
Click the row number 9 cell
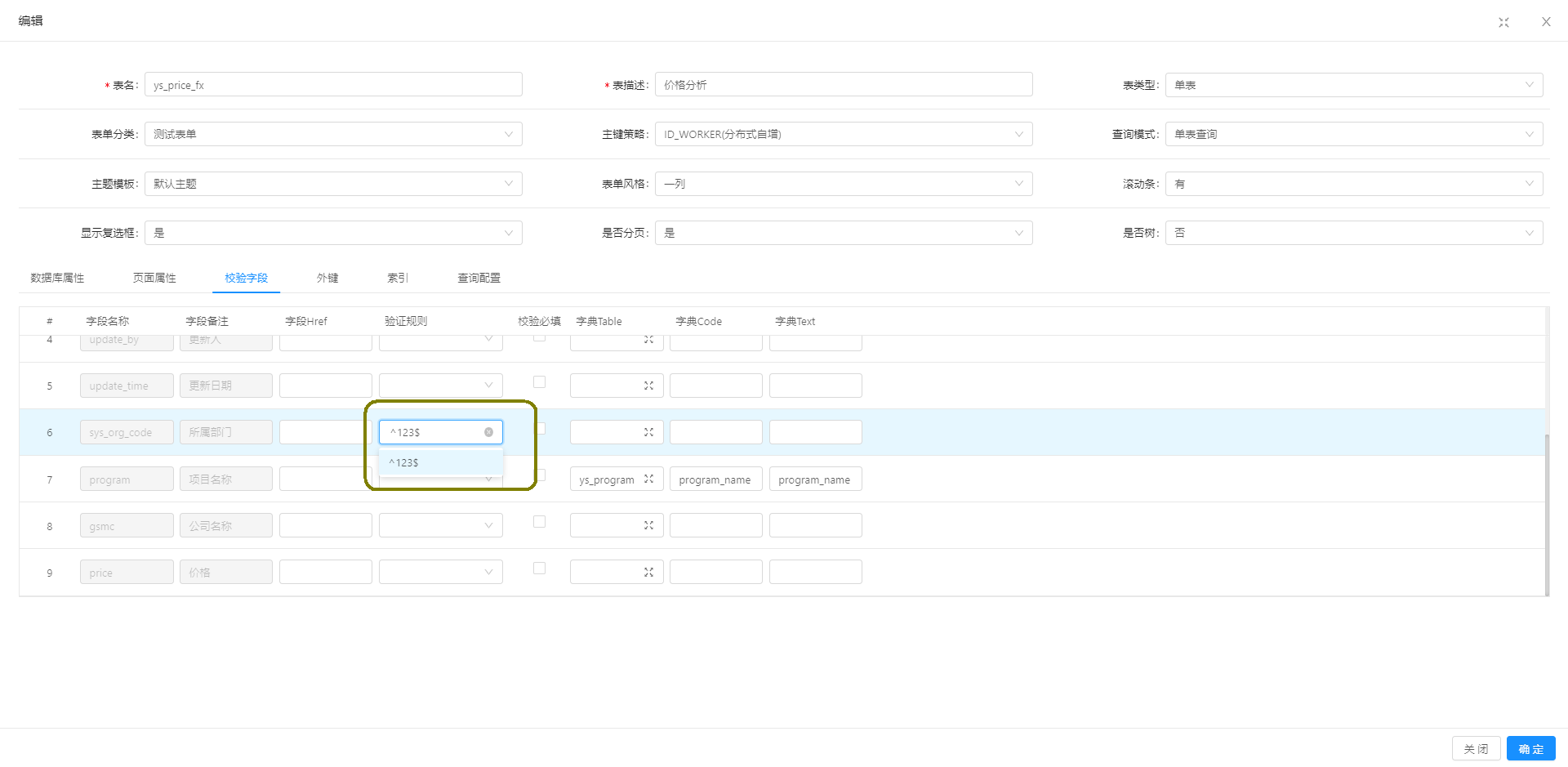coord(50,573)
